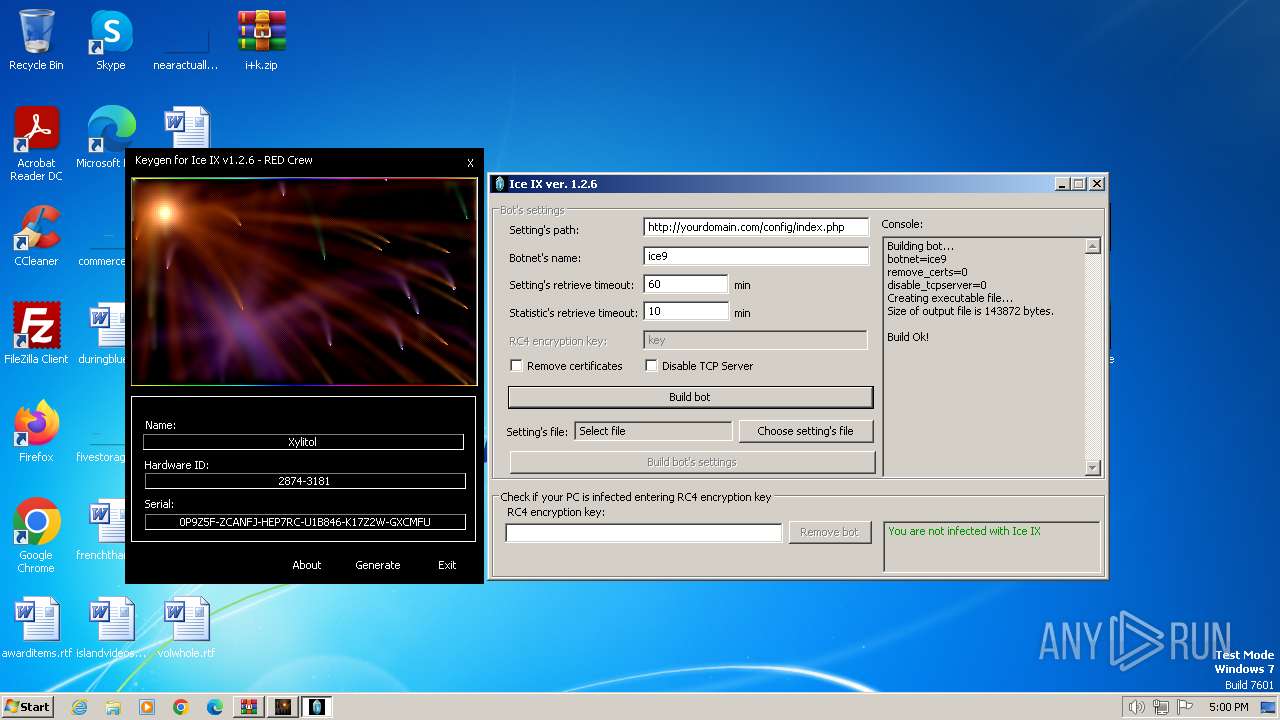Switch to WinRAR taskbar item
Viewport: 1280px width, 720px height.
[x=249, y=707]
